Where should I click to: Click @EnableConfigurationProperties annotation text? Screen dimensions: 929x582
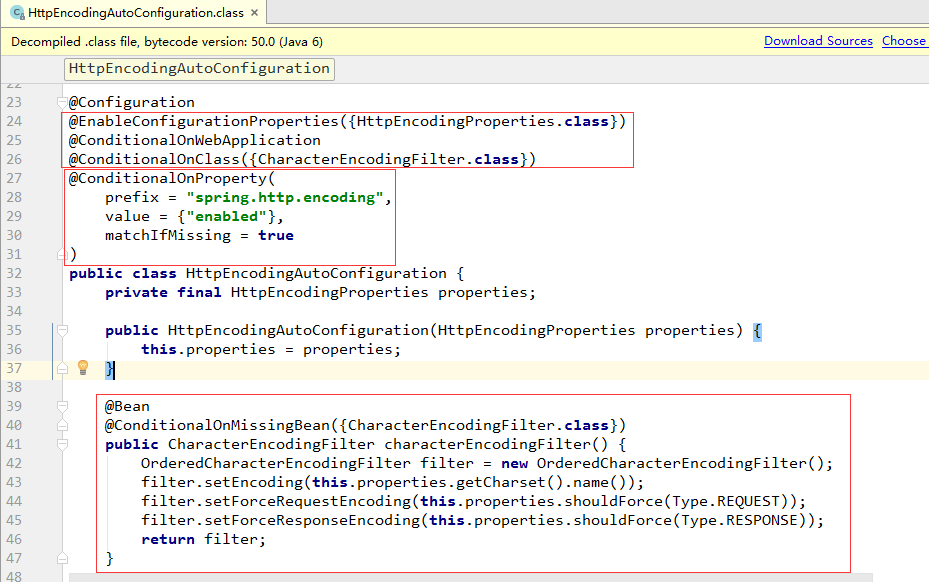tap(203, 121)
